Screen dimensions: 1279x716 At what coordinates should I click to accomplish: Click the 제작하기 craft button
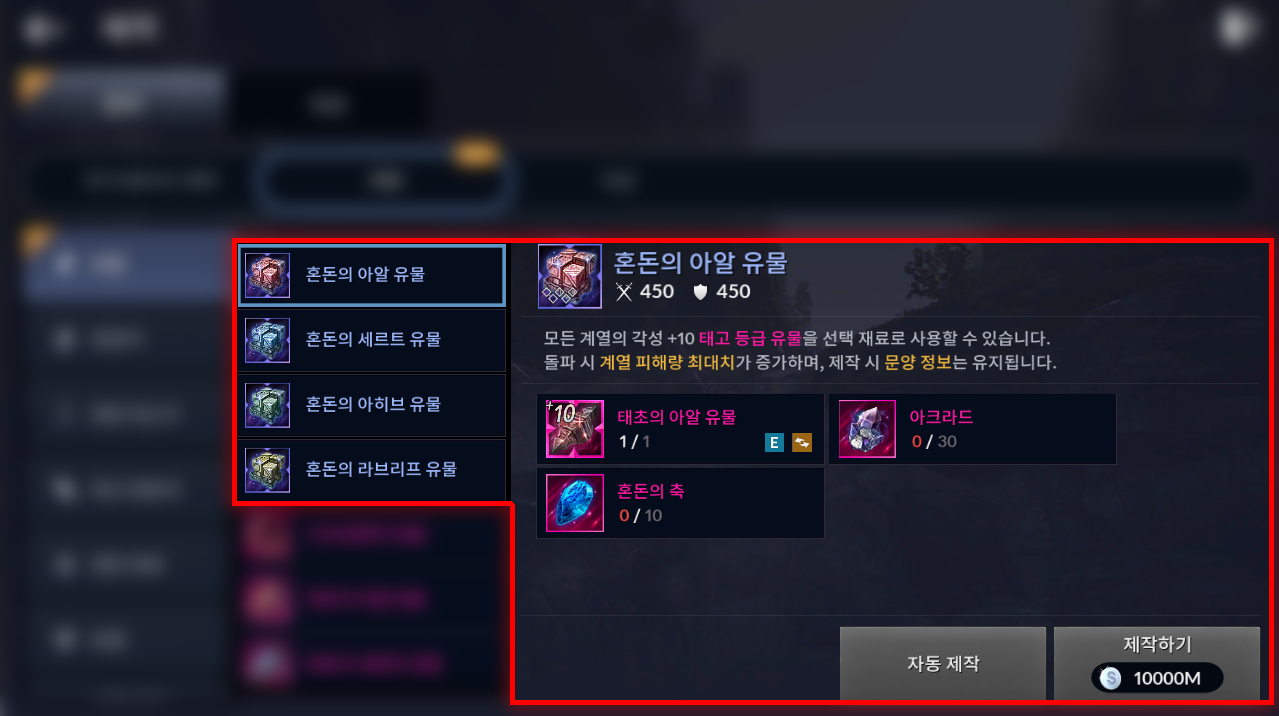click(1157, 664)
